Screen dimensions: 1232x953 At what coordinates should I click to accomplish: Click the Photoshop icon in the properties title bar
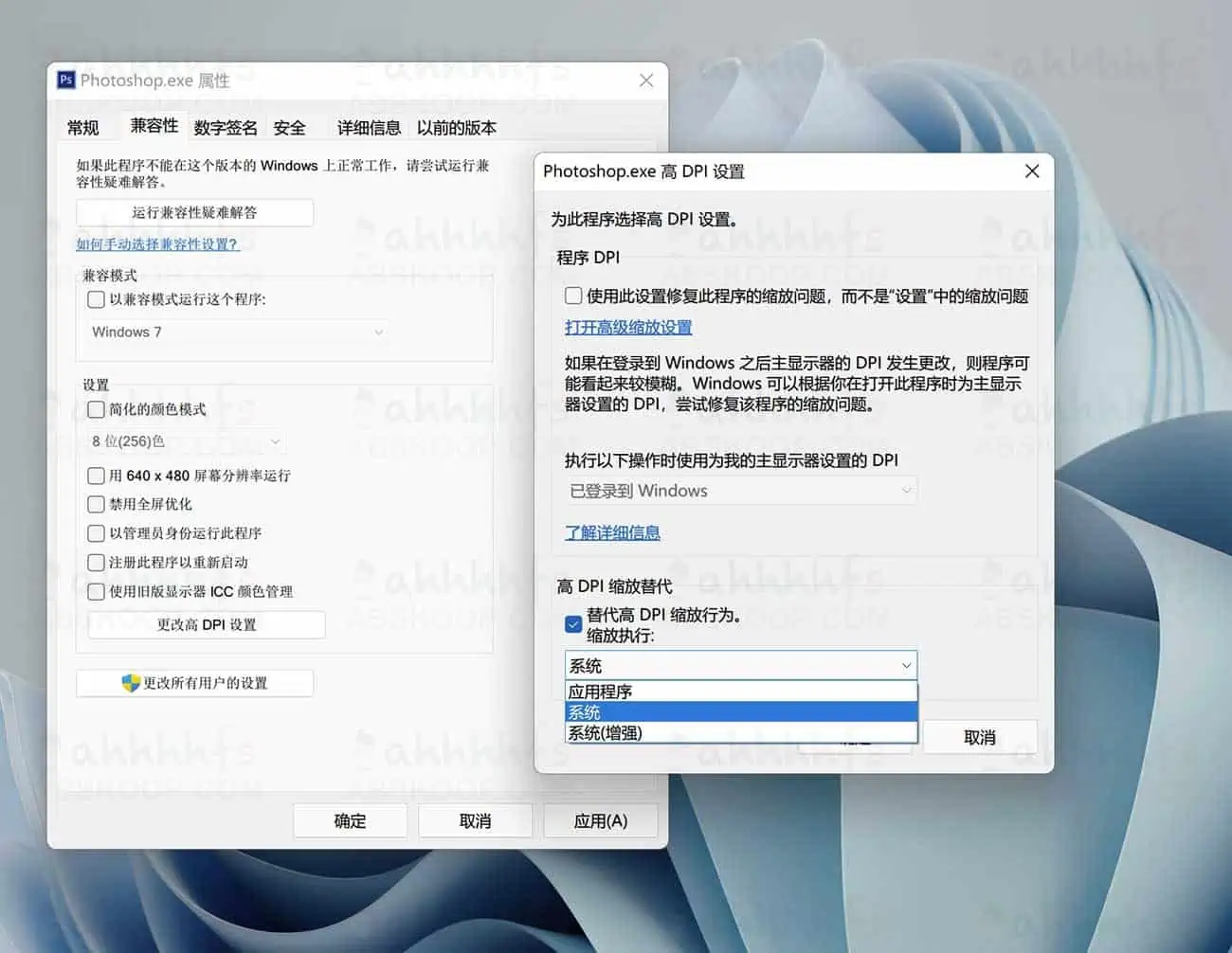click(x=64, y=81)
